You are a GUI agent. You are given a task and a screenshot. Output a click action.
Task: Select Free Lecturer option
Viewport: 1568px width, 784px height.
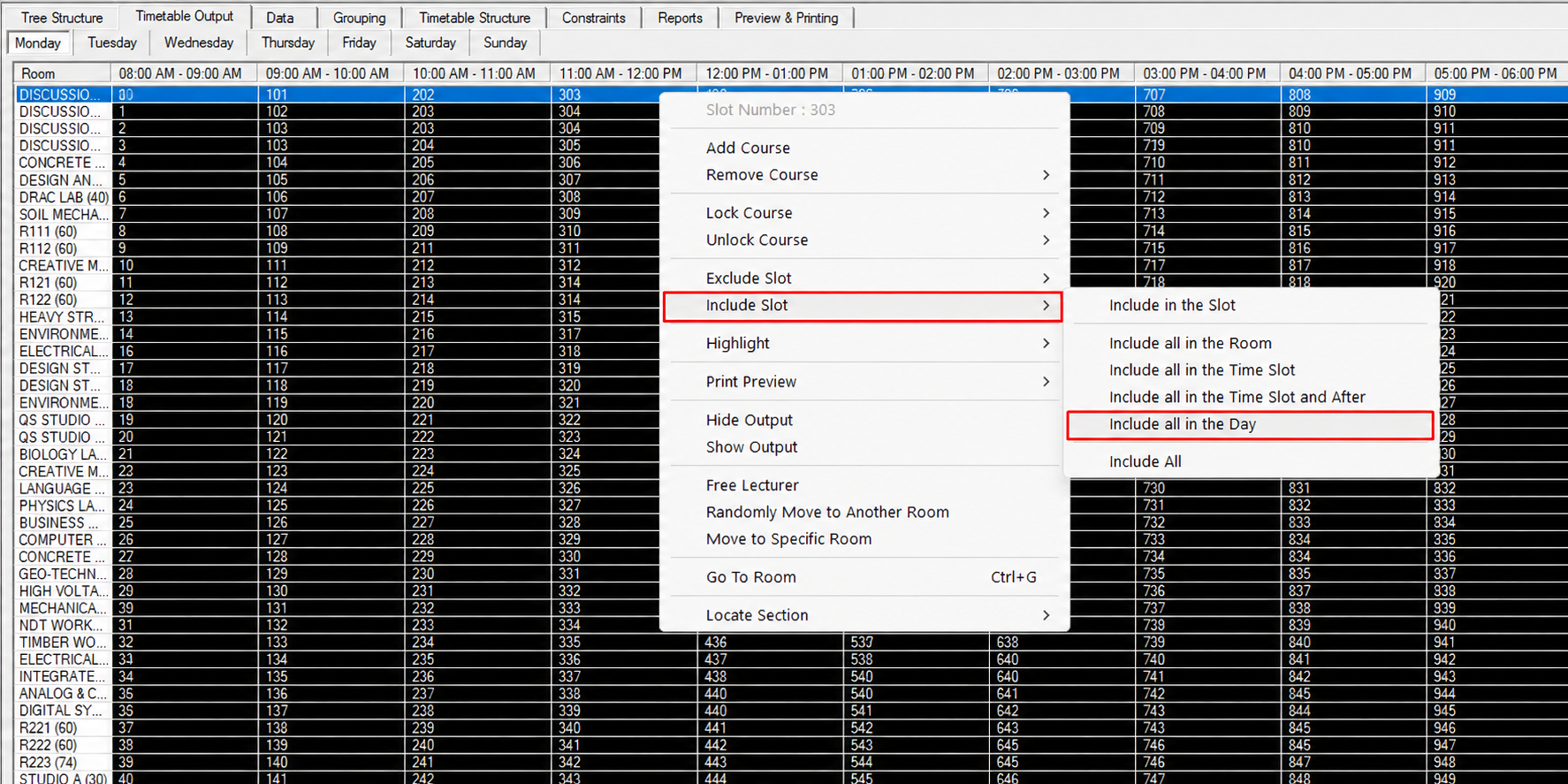tap(864, 485)
